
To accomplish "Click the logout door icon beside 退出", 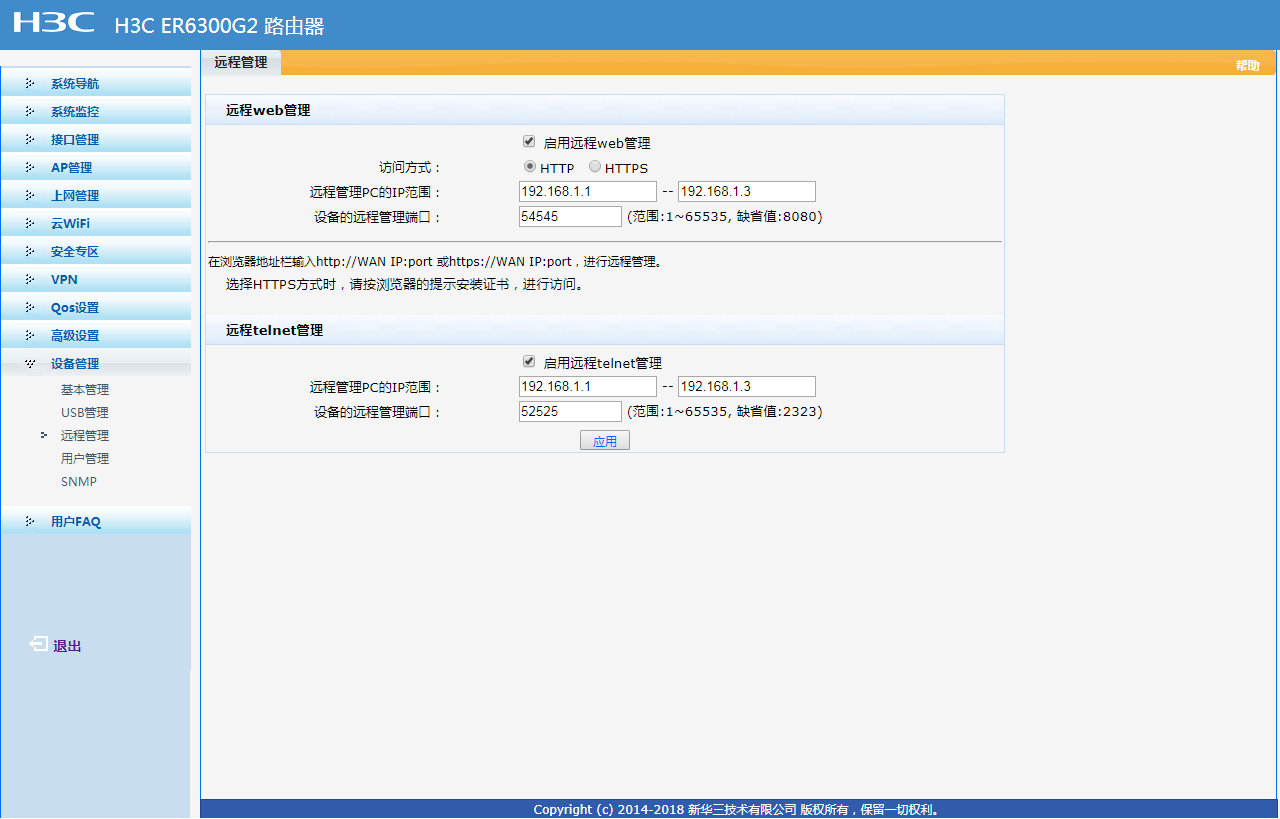I will pos(38,645).
